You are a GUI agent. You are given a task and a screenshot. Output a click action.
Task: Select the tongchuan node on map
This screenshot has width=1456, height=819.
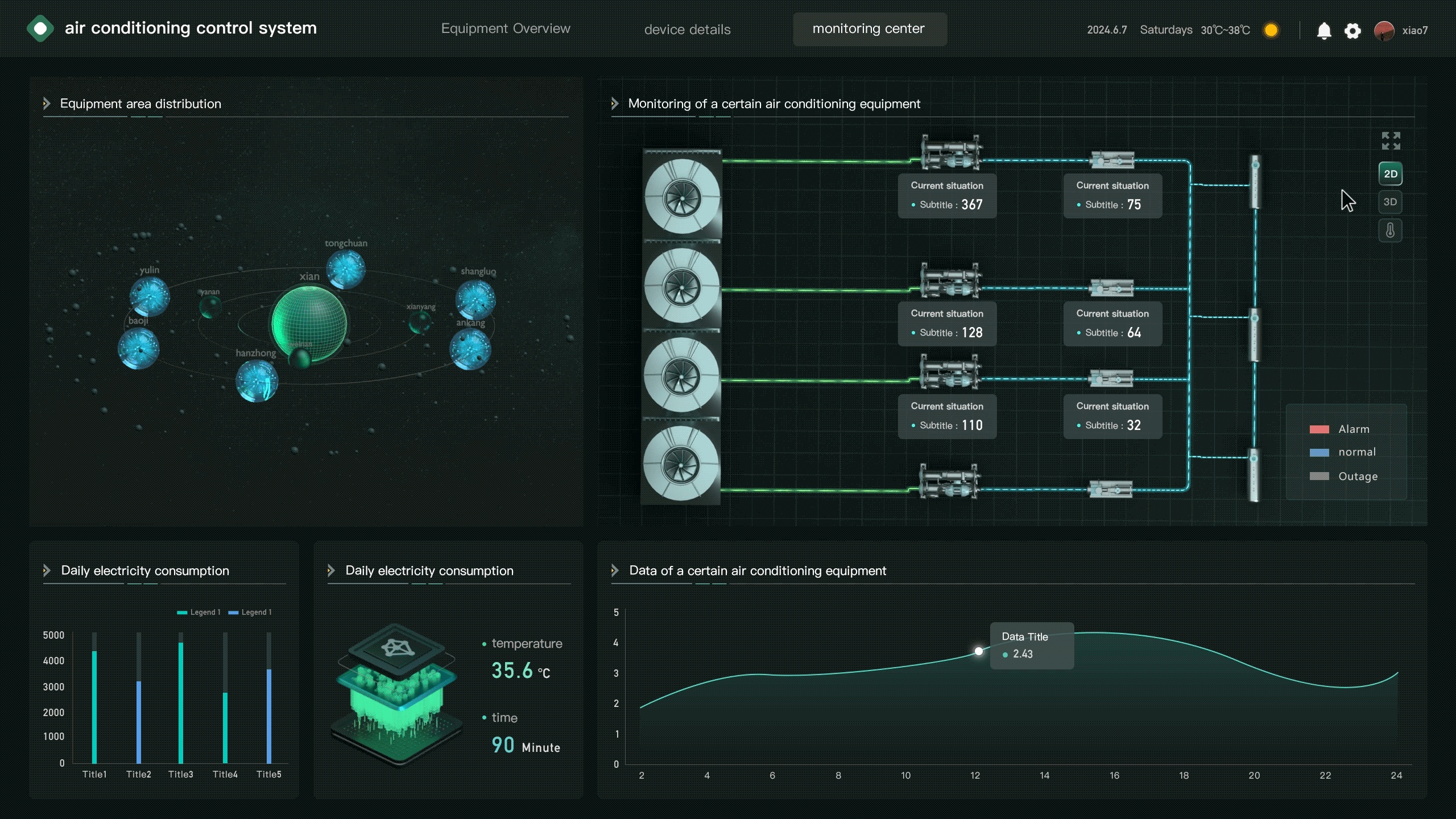tap(346, 268)
